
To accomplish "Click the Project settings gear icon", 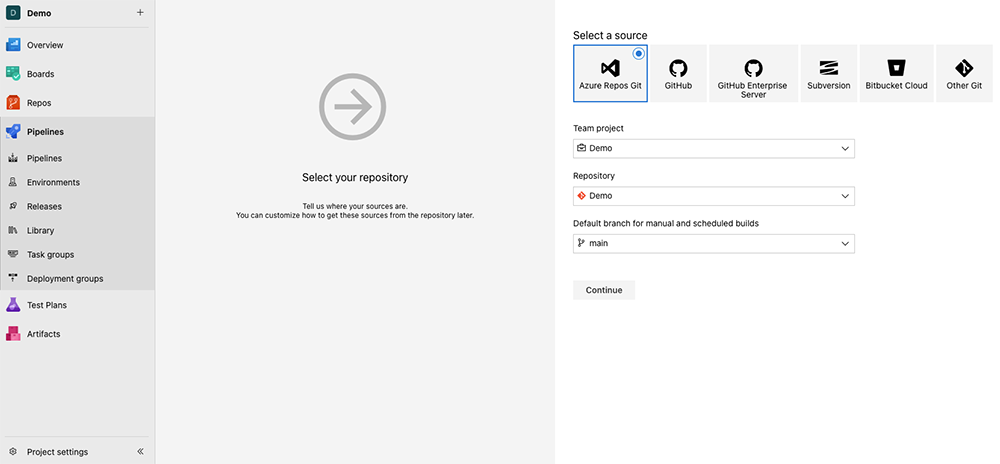I will [13, 452].
